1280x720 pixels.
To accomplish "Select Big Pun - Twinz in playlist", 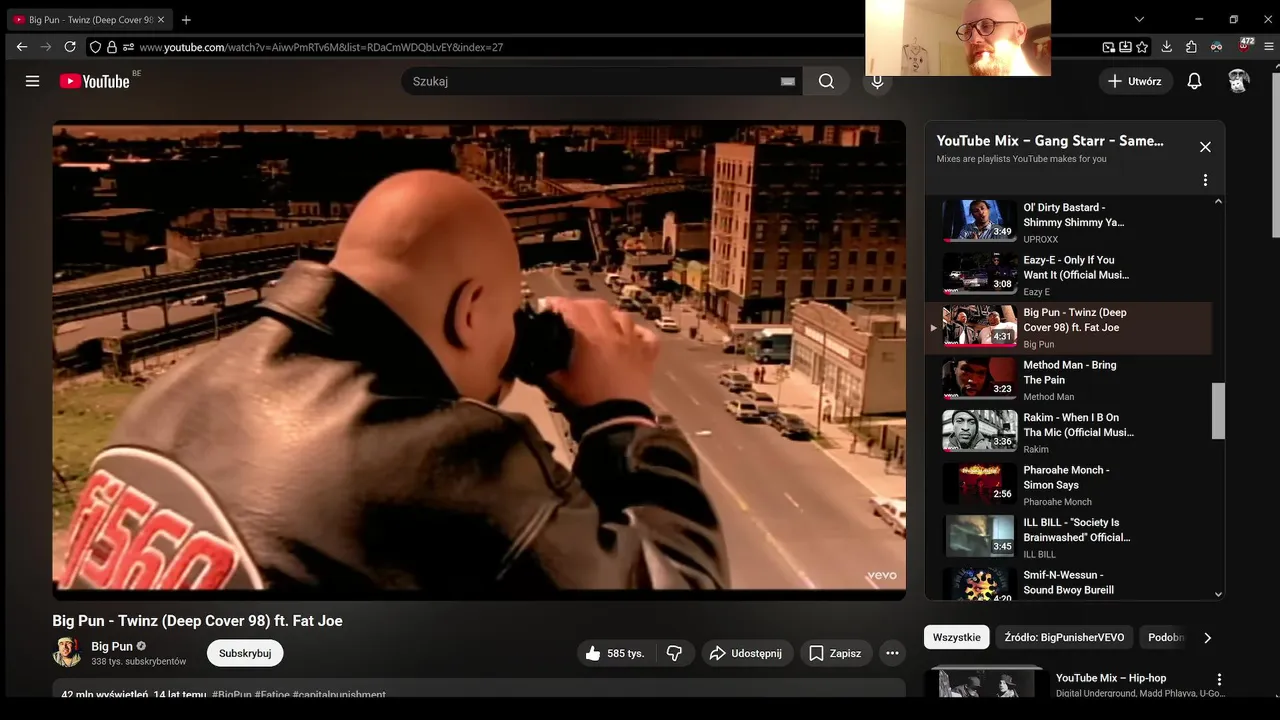I will (1068, 328).
